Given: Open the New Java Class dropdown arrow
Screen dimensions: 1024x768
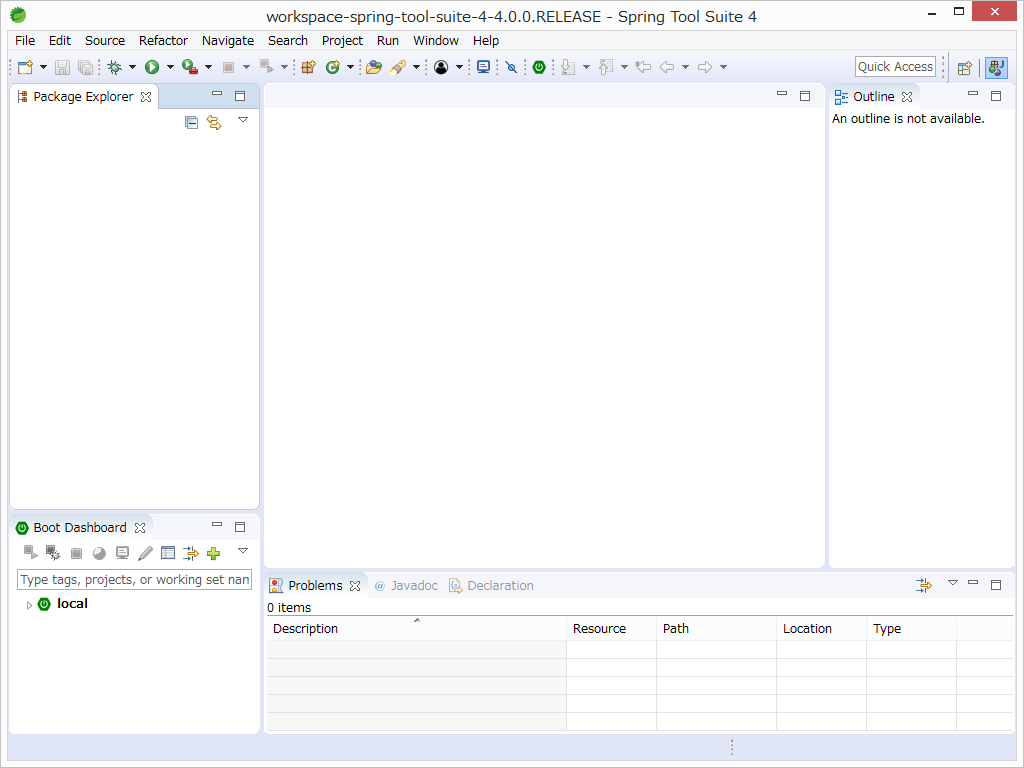Looking at the screenshot, I should 350,67.
